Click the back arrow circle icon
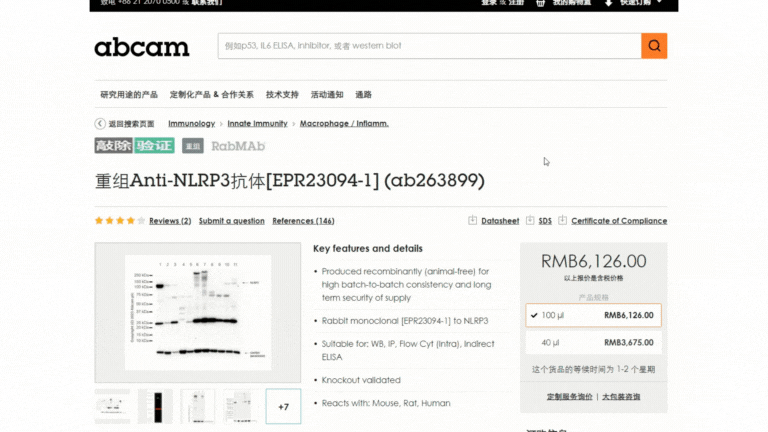The image size is (768, 432). click(100, 123)
